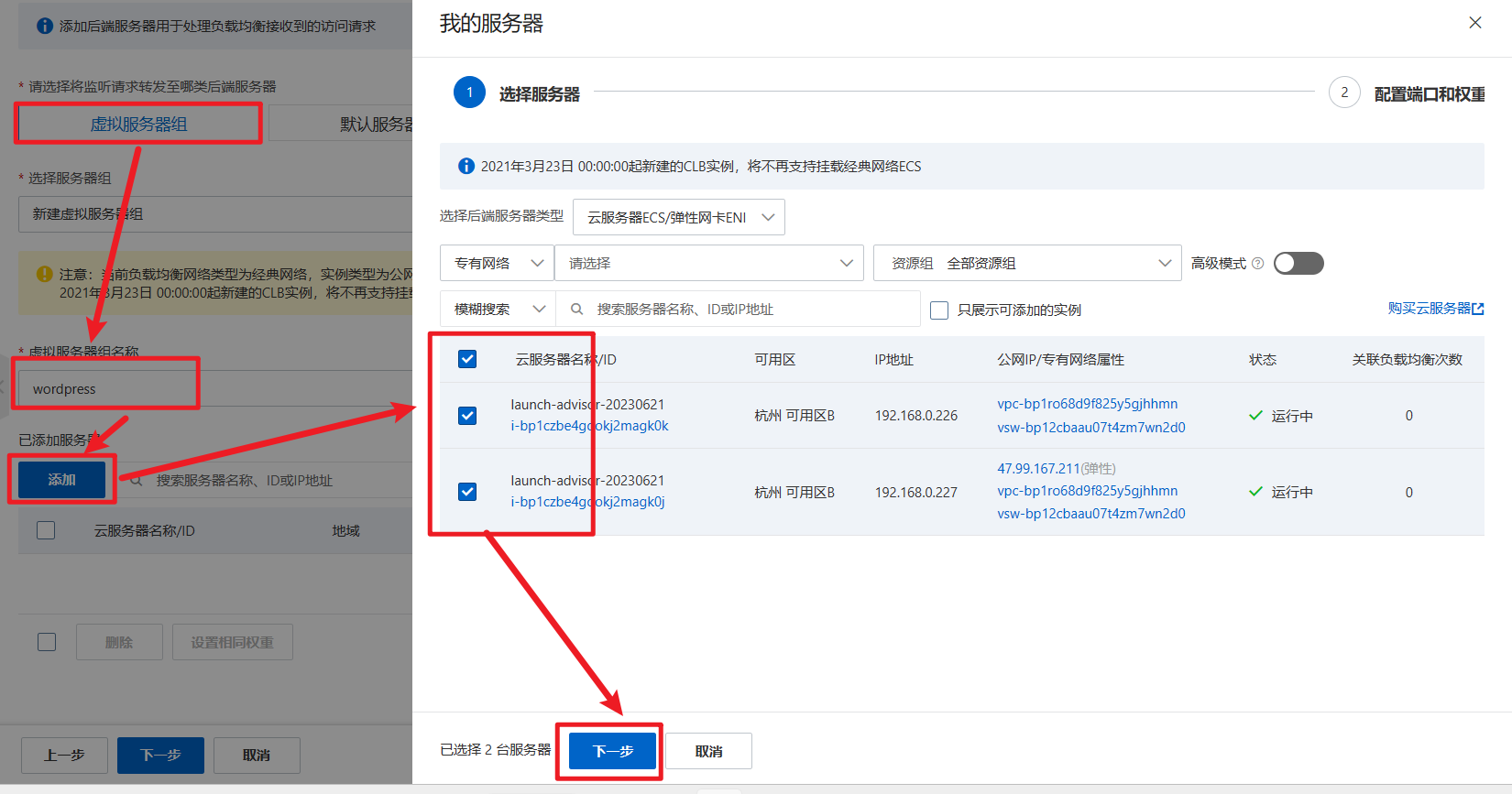Click IP 192.168.0.227 cell
Image resolution: width=1512 pixels, height=794 pixels.
(916, 493)
